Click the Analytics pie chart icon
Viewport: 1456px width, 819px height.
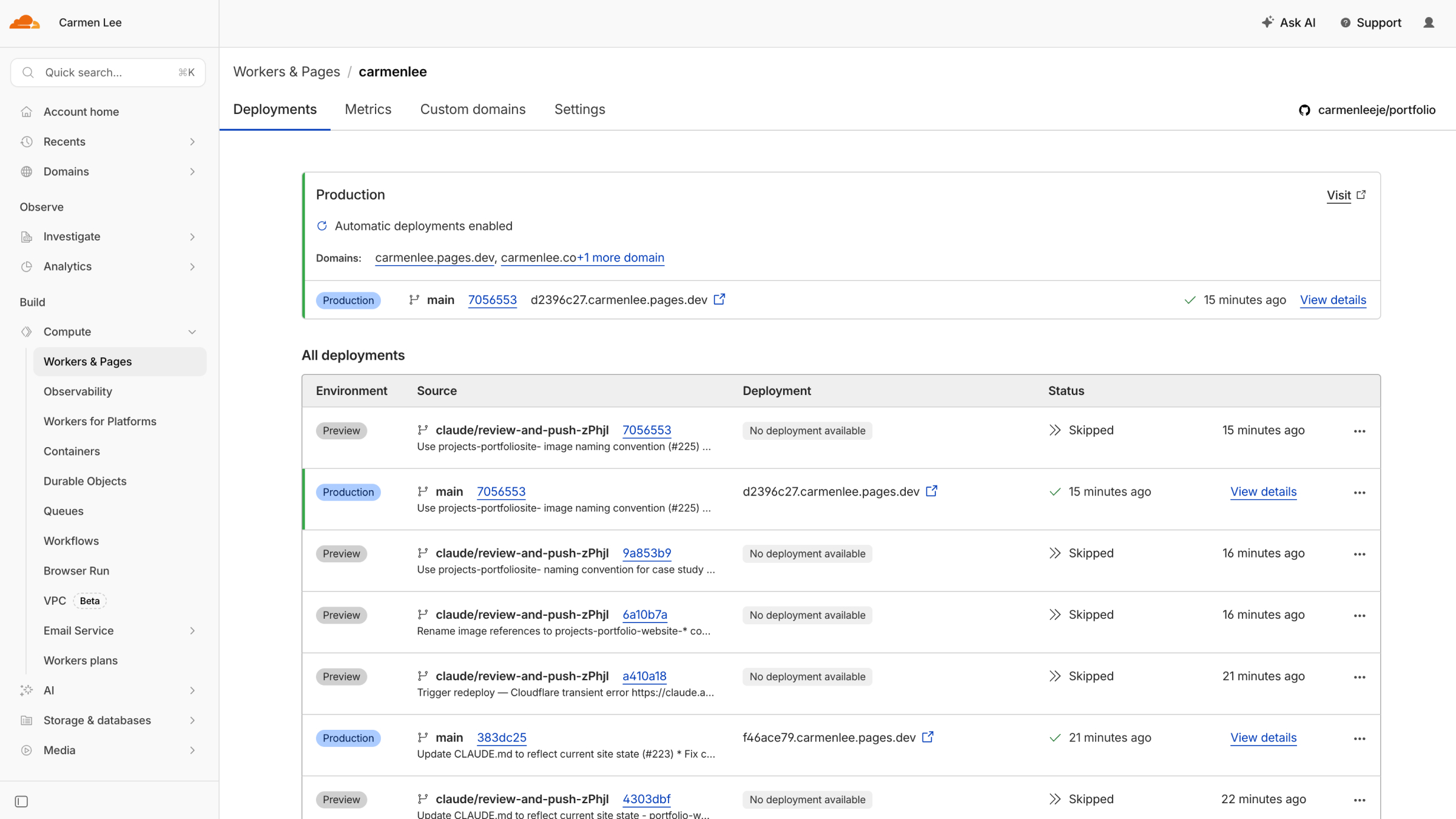coord(26,266)
